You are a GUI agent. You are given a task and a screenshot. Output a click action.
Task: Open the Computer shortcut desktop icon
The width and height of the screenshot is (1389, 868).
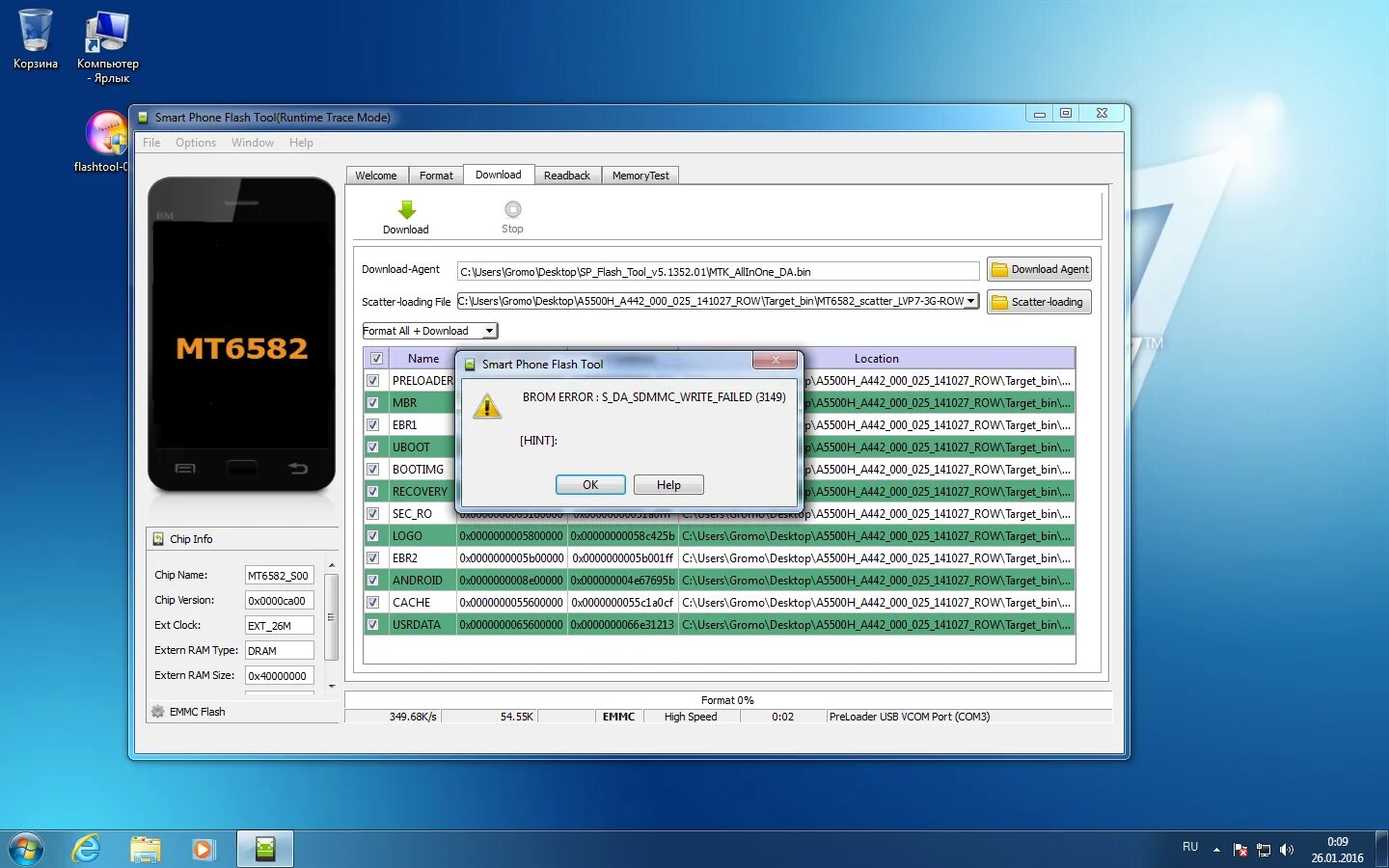(107, 47)
